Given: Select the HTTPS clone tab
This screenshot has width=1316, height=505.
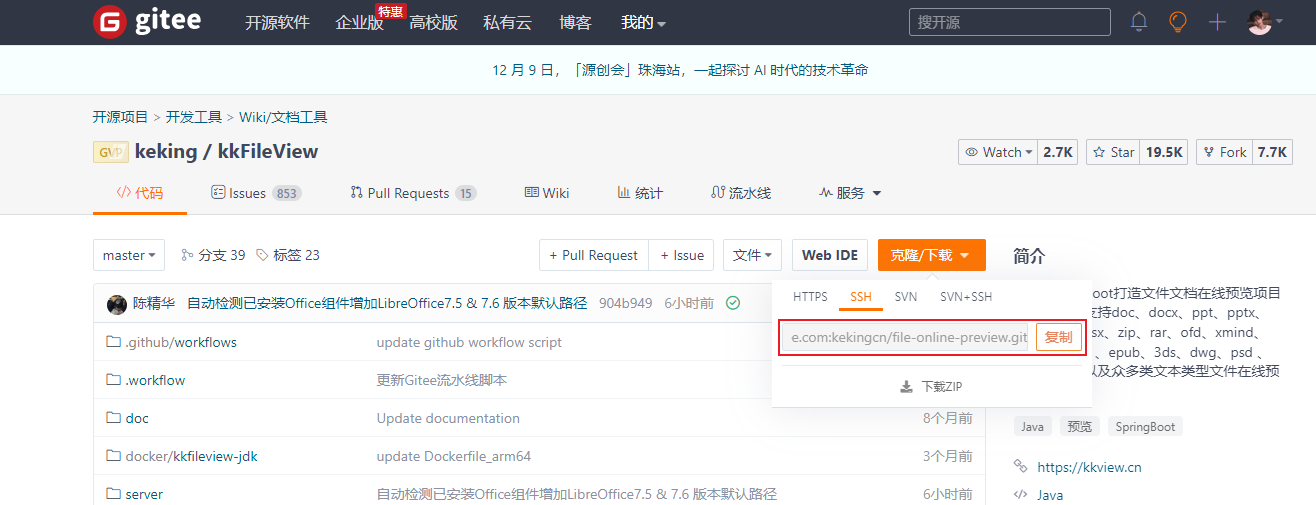Looking at the screenshot, I should click(810, 297).
